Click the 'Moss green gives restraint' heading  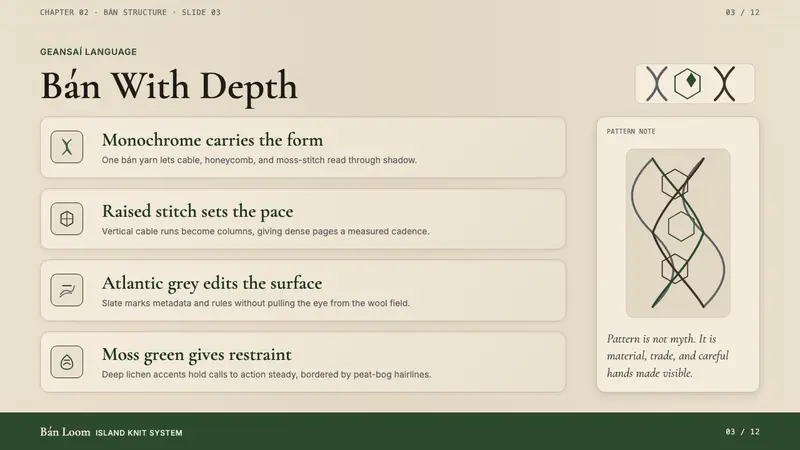tap(196, 355)
